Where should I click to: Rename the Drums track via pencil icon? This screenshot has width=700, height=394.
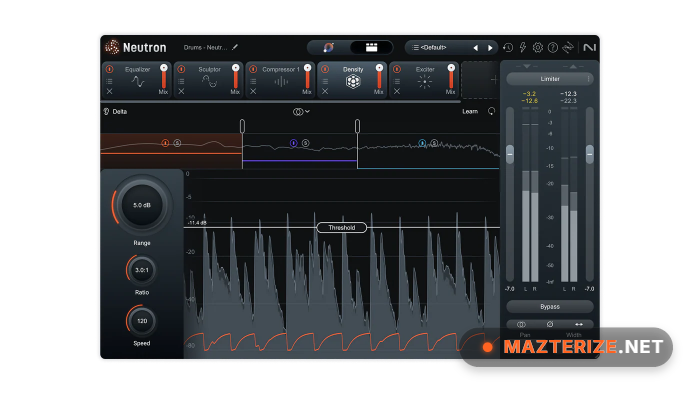click(x=235, y=47)
